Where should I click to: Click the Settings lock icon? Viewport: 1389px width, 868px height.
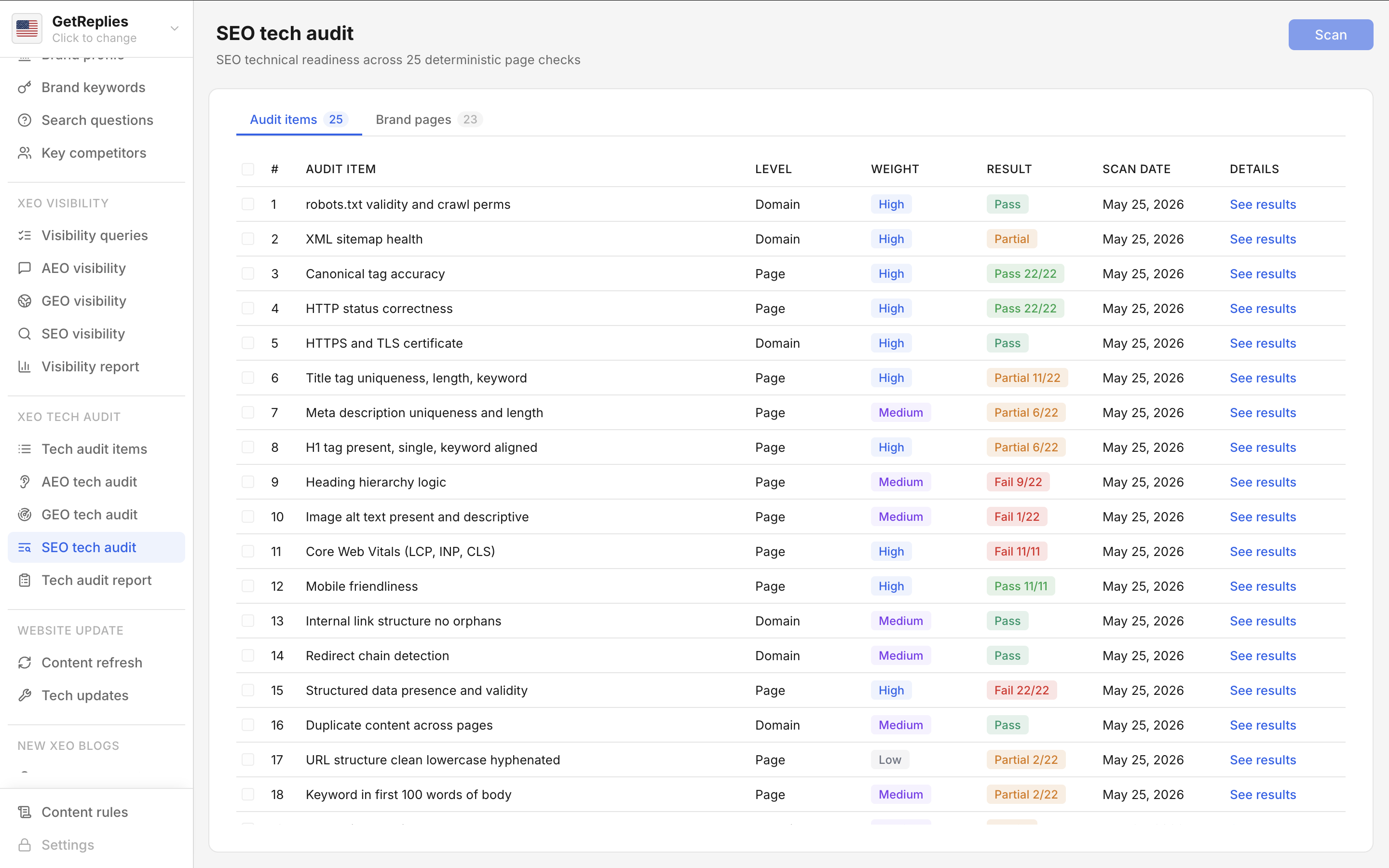click(24, 845)
